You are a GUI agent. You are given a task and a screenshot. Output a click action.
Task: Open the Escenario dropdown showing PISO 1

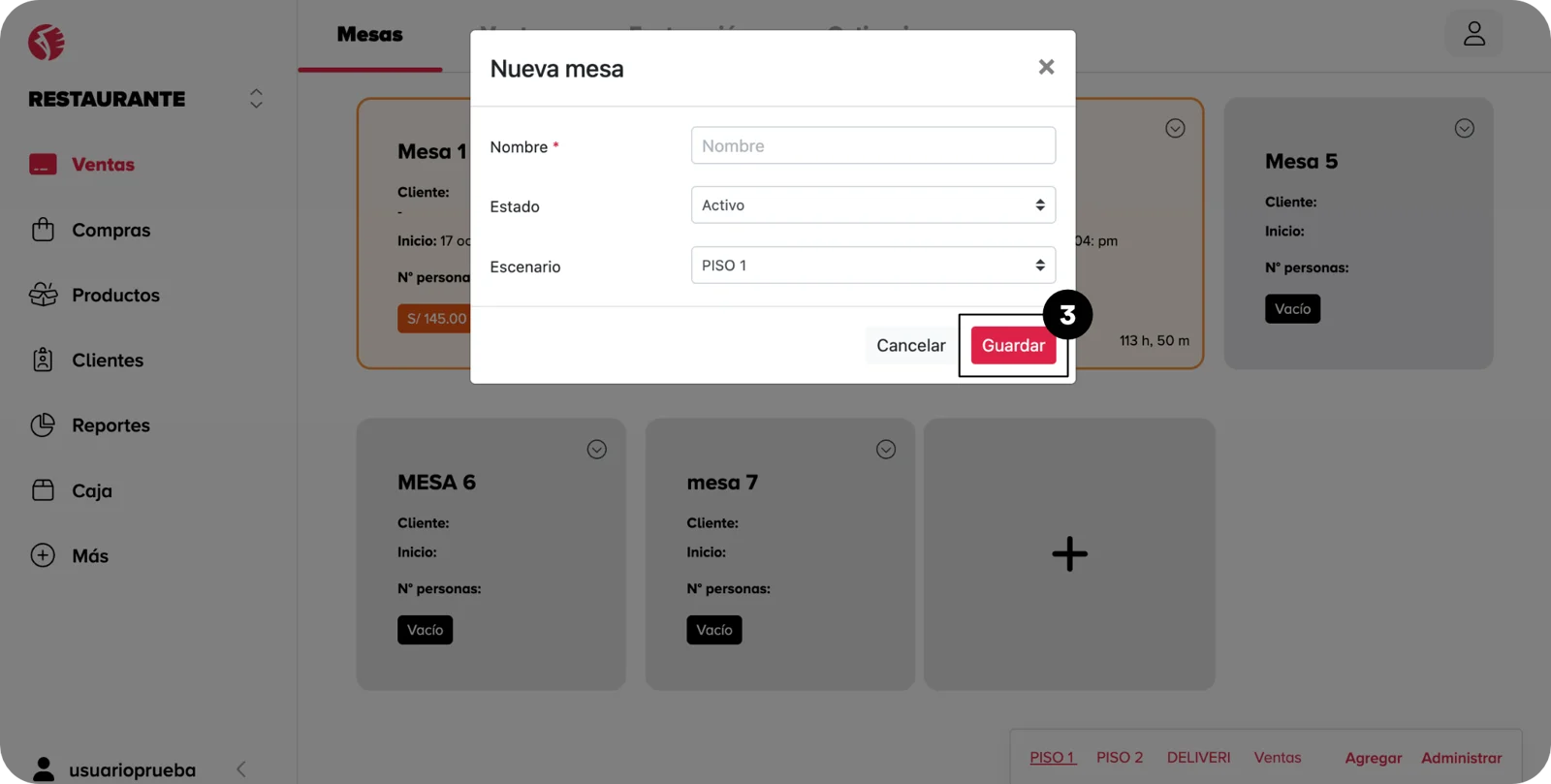point(872,266)
